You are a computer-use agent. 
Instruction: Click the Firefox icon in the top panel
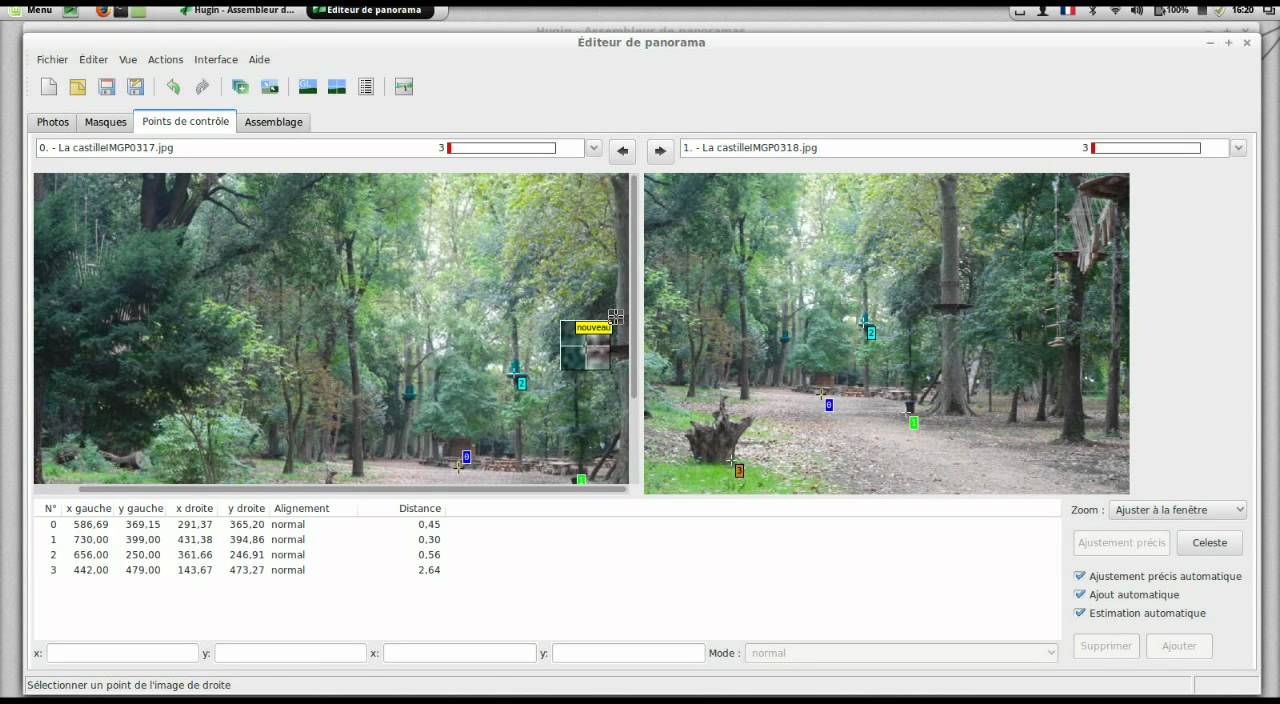point(103,10)
